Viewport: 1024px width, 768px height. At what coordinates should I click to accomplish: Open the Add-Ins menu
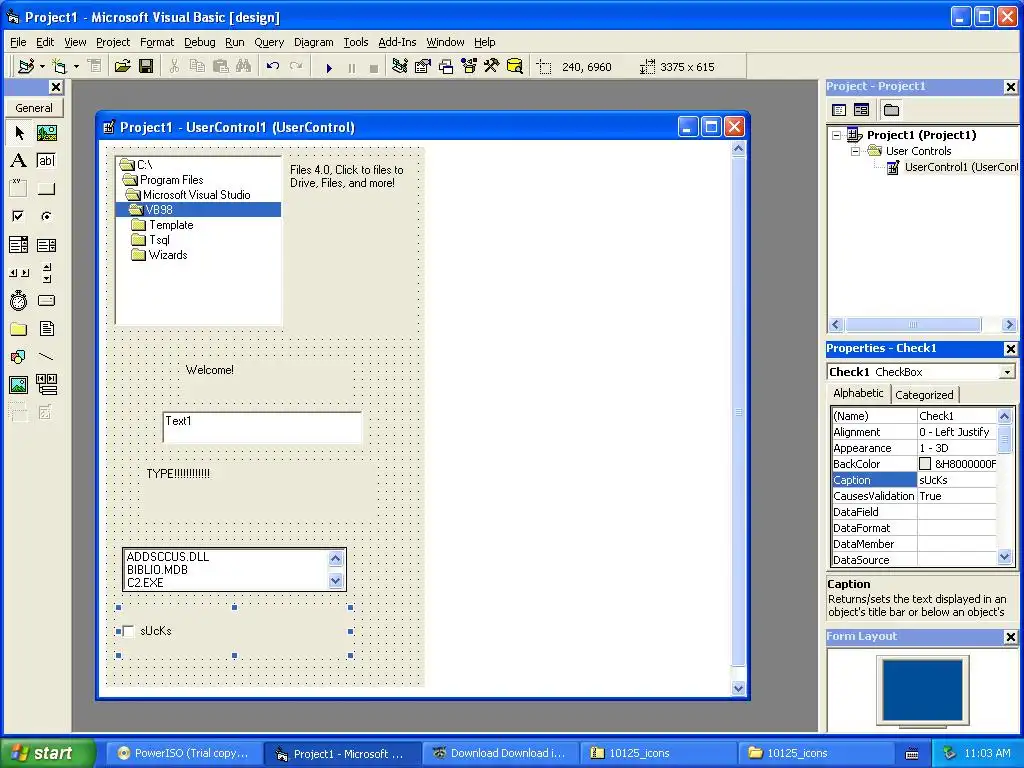click(397, 42)
